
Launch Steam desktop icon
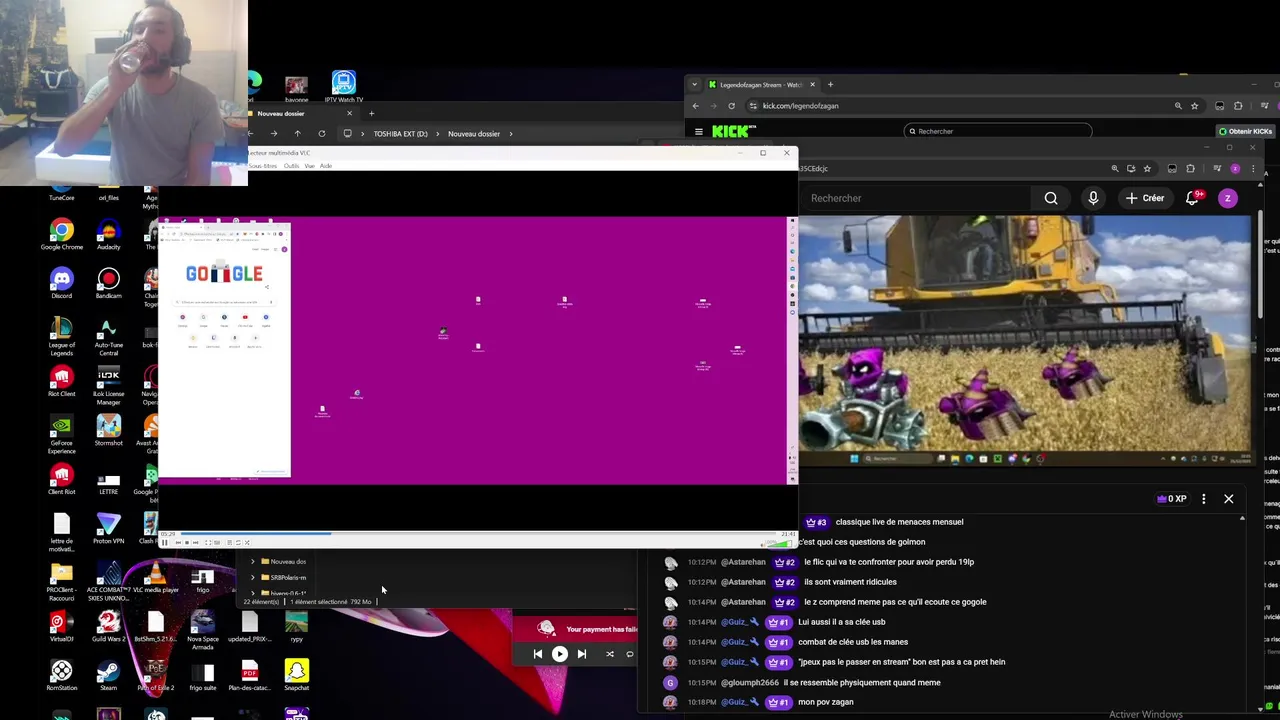coord(109,676)
